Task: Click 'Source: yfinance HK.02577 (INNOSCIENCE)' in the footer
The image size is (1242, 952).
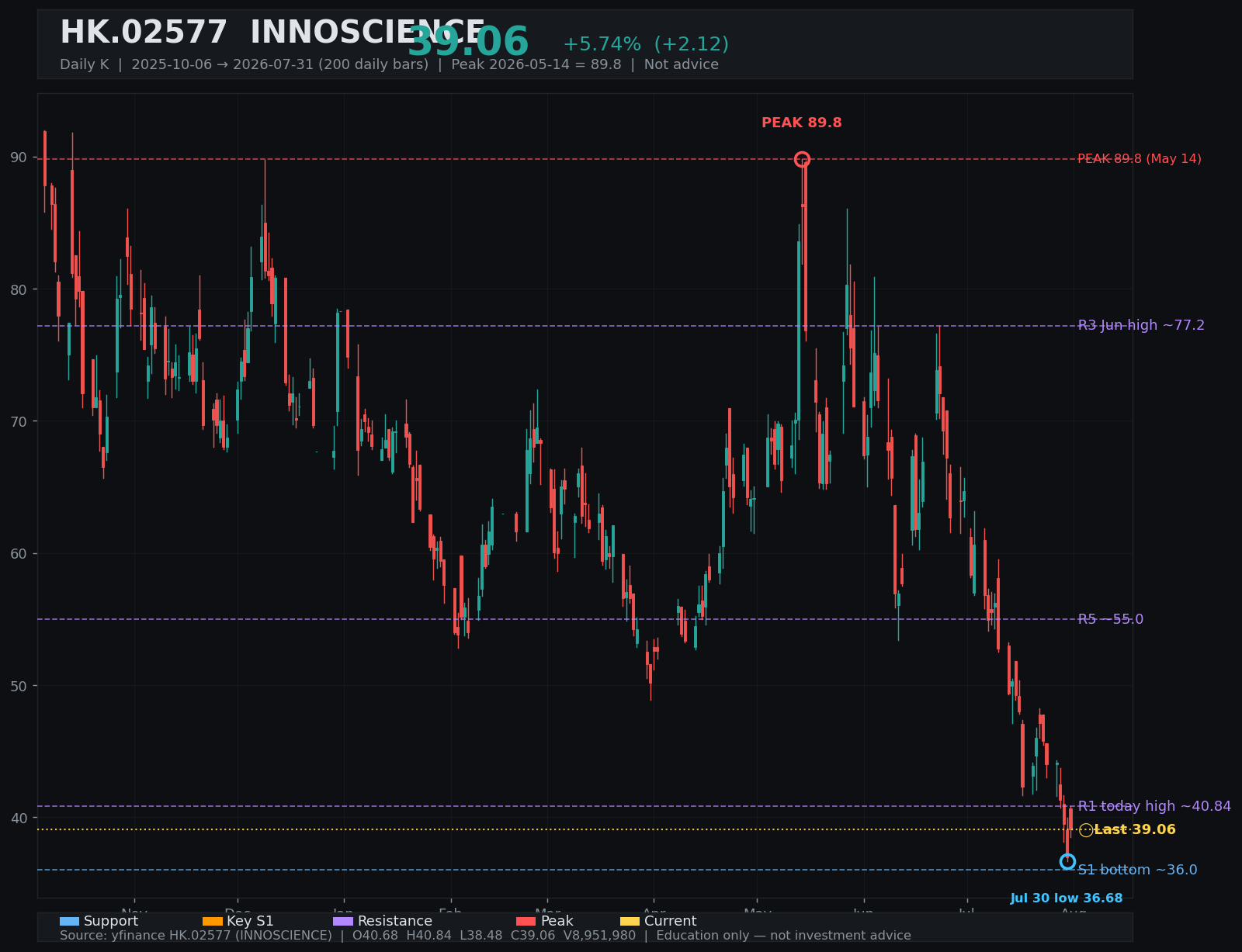Action: pos(196,936)
